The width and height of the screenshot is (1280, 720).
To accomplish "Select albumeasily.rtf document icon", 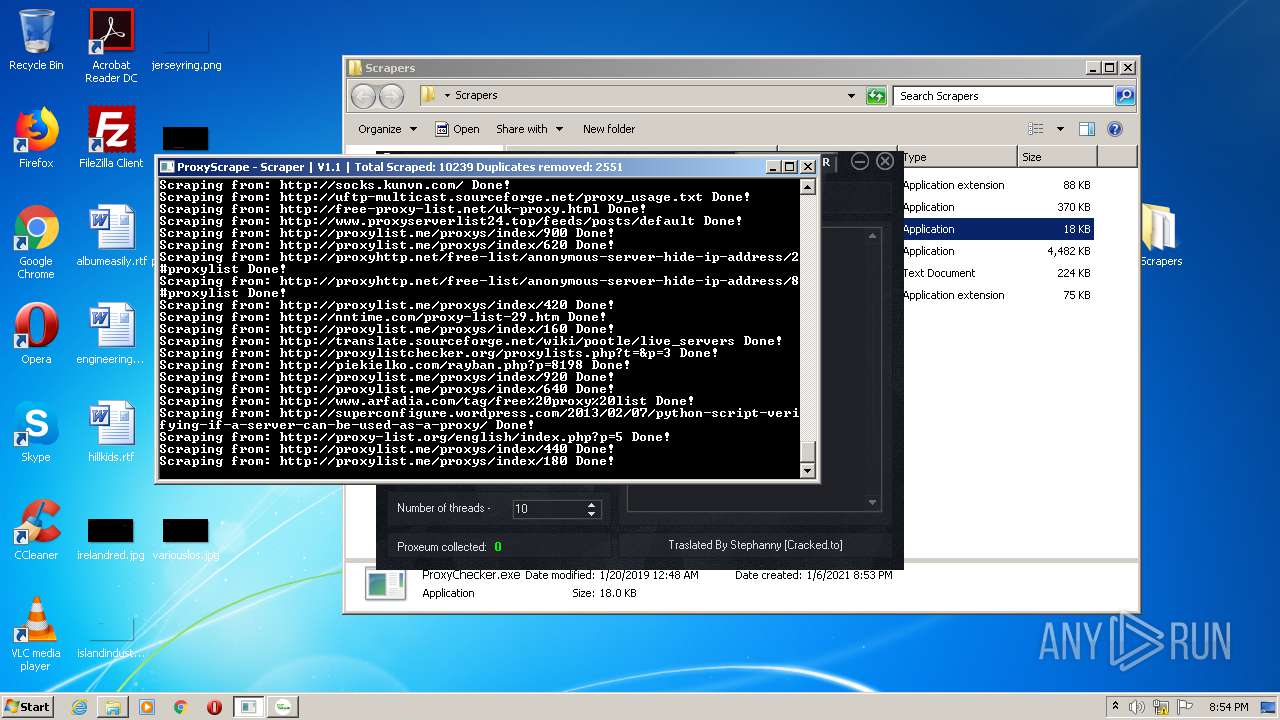I will (x=111, y=236).
